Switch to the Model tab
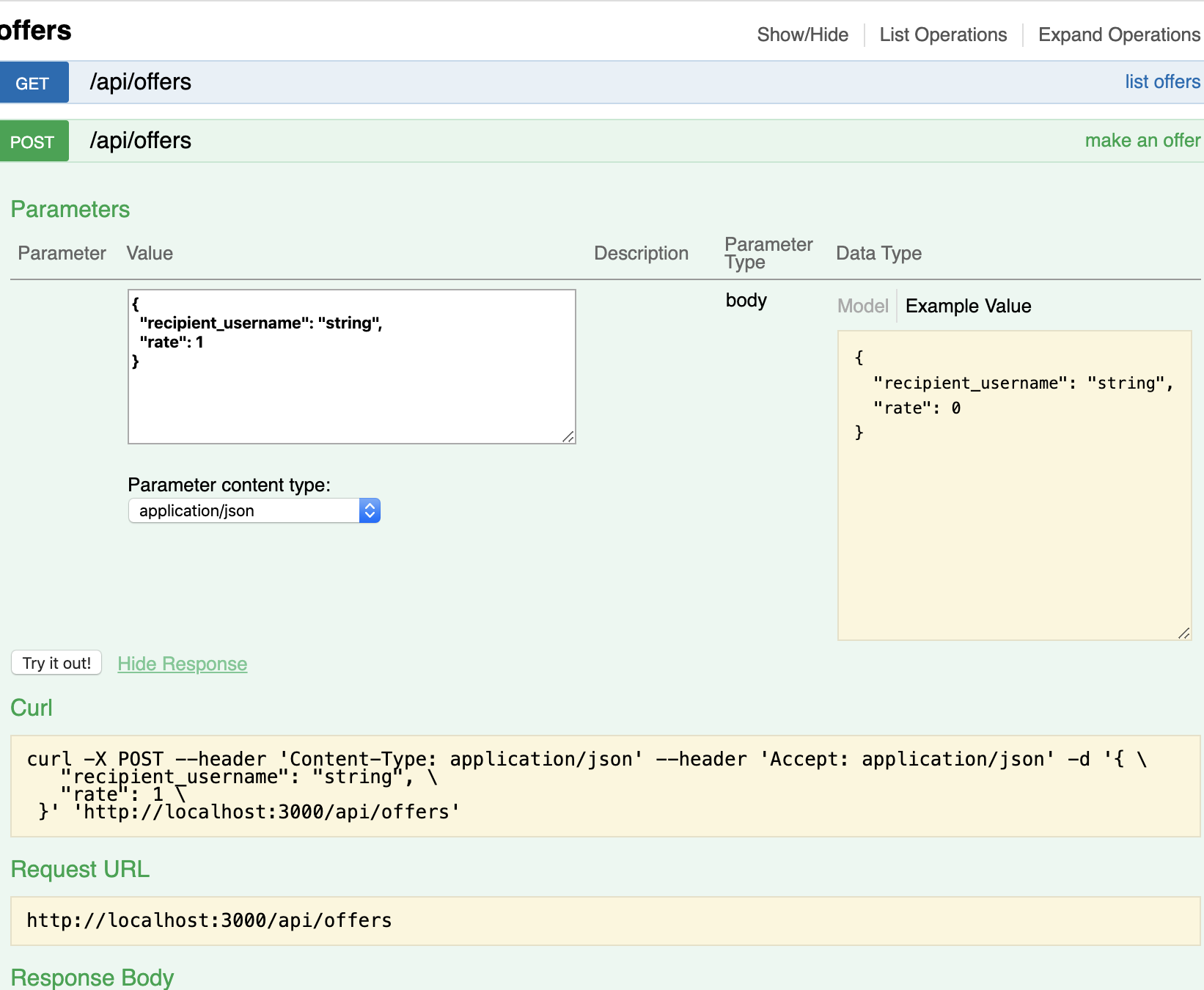Screen dimensions: 1204x990 pyautogui.click(x=862, y=307)
